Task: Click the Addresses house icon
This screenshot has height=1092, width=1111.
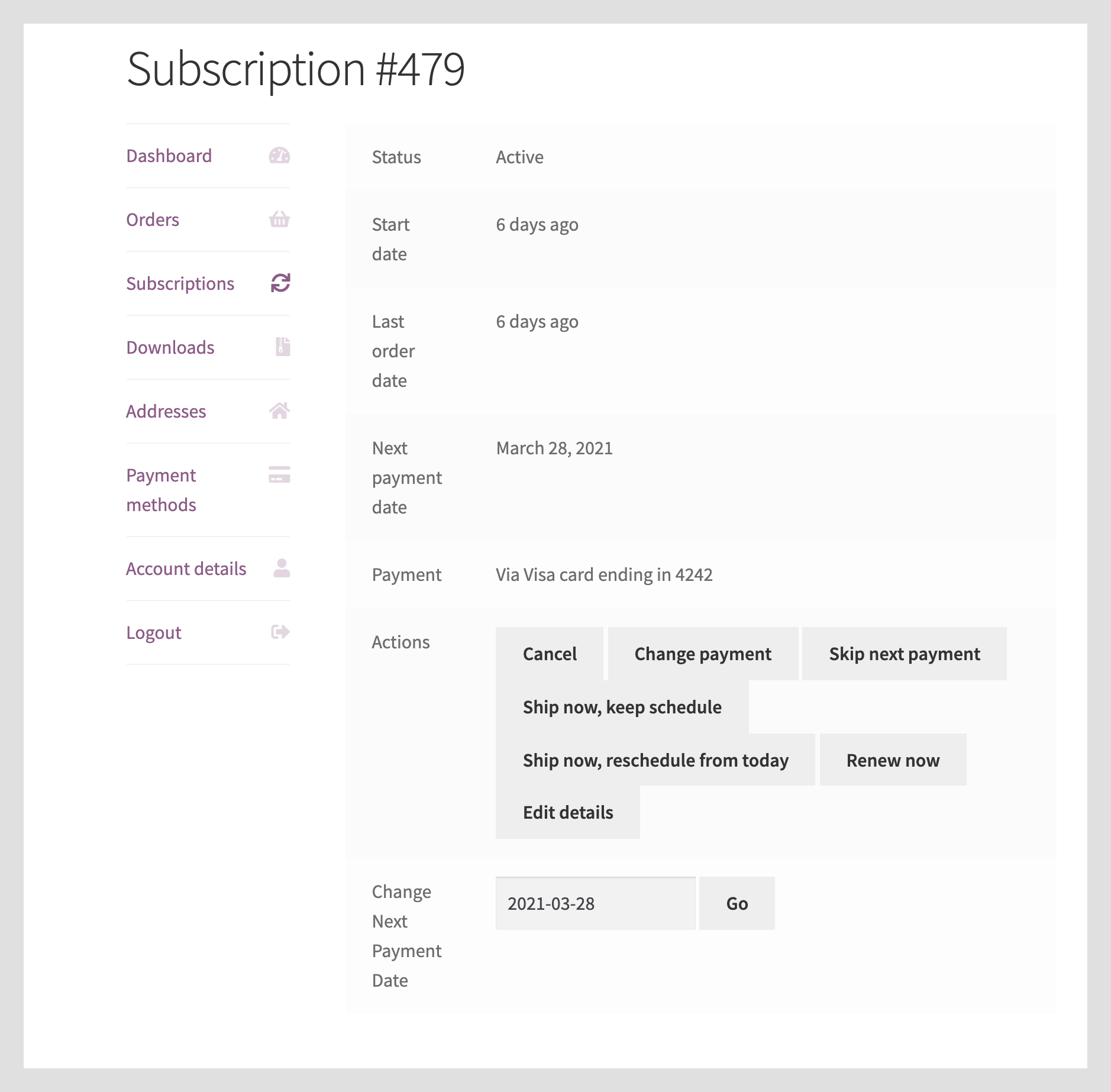Action: click(x=279, y=411)
